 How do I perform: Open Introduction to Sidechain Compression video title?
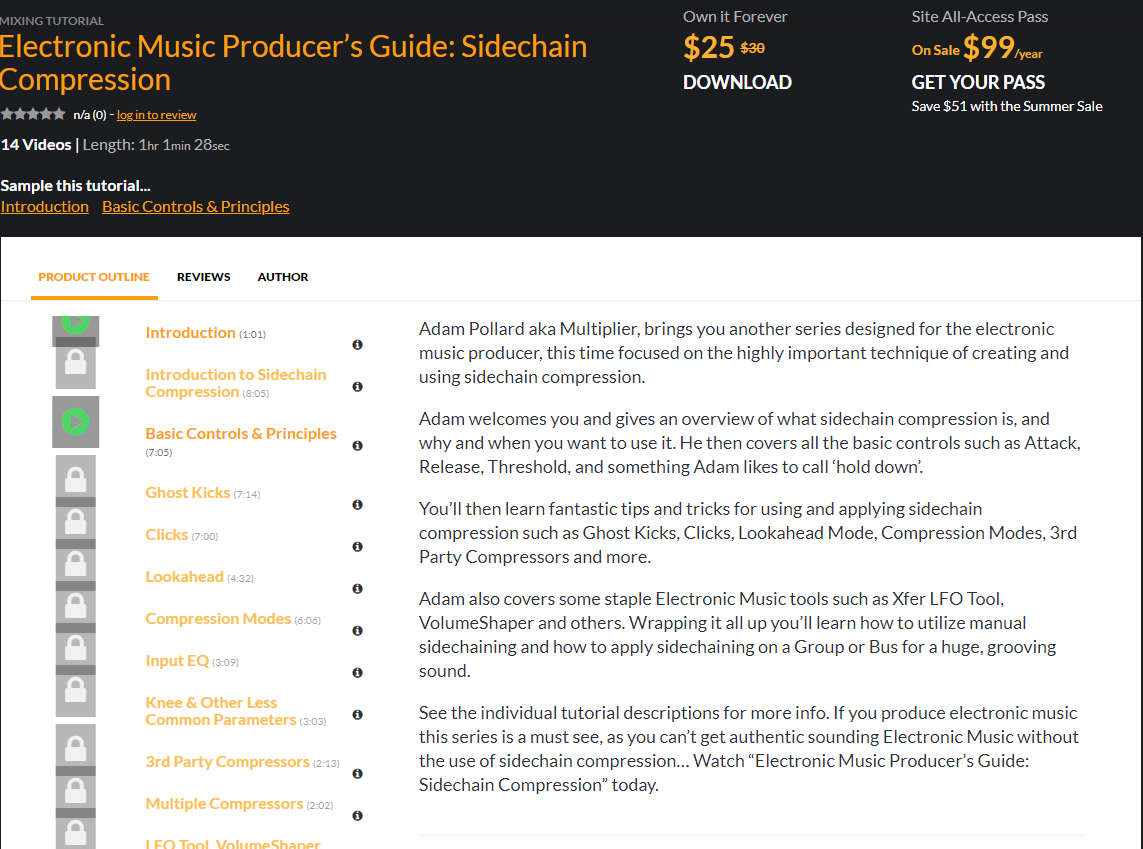pyautogui.click(x=235, y=383)
